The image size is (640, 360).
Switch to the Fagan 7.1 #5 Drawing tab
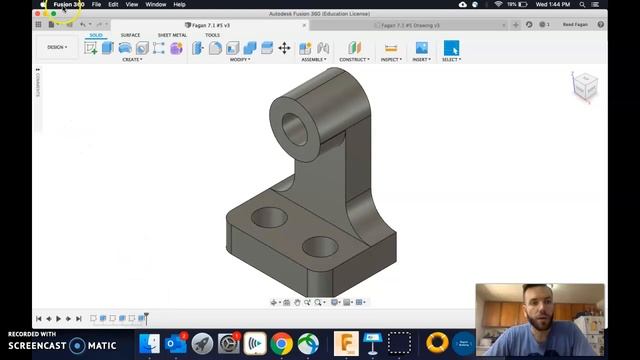(x=407, y=25)
